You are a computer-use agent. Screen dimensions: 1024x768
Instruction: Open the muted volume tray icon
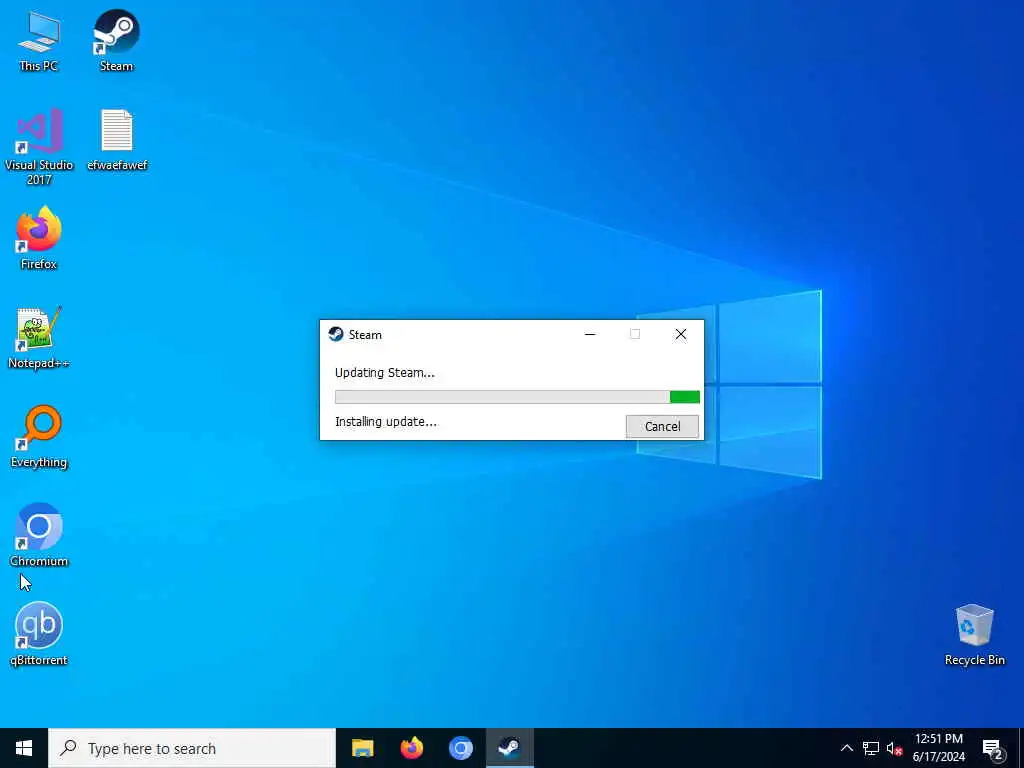point(894,748)
